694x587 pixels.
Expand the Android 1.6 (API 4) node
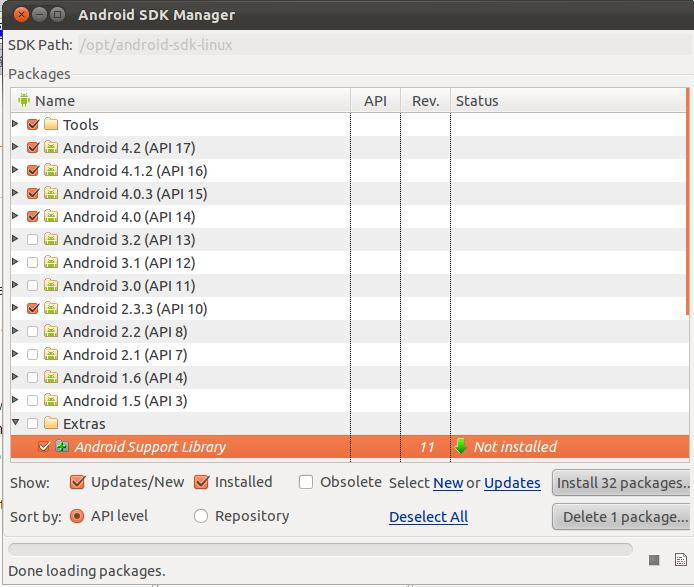(x=15, y=377)
